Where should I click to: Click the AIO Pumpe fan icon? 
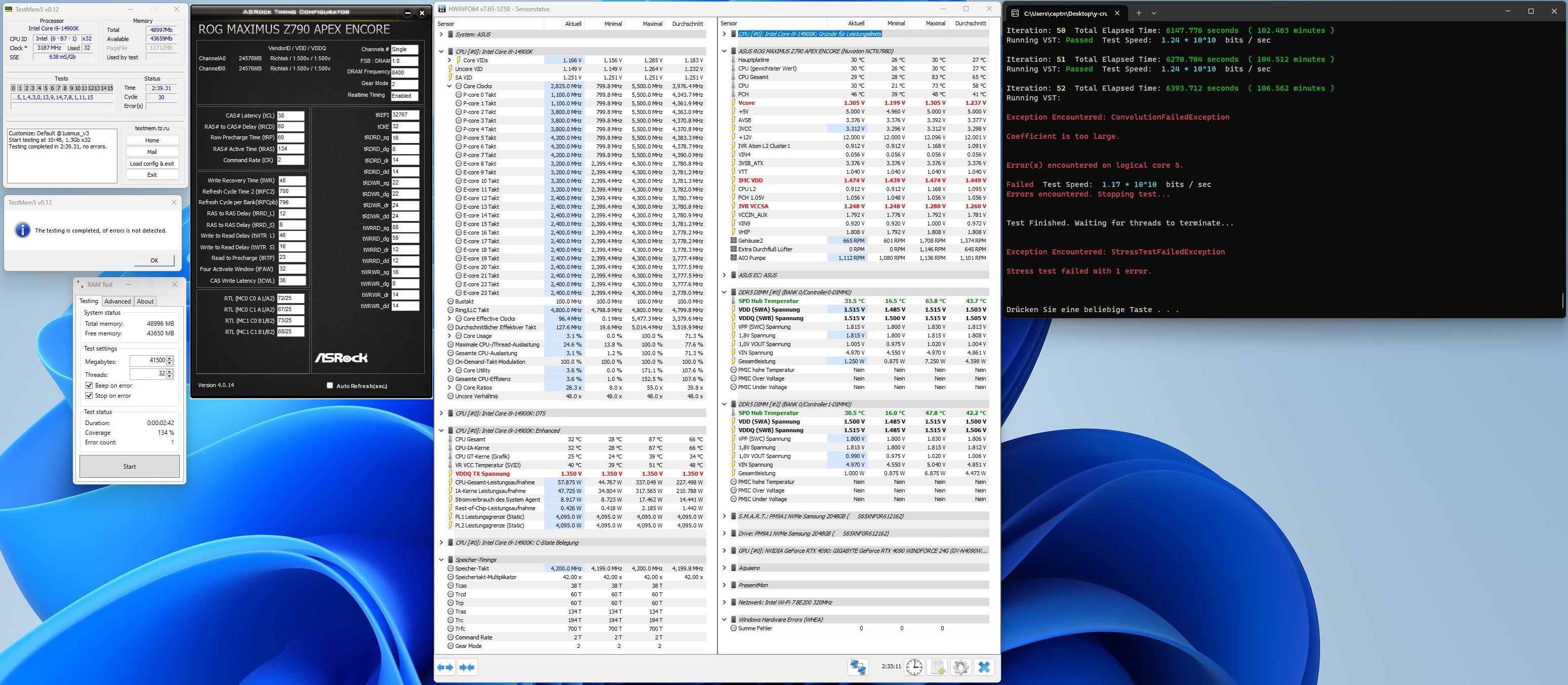[x=734, y=257]
